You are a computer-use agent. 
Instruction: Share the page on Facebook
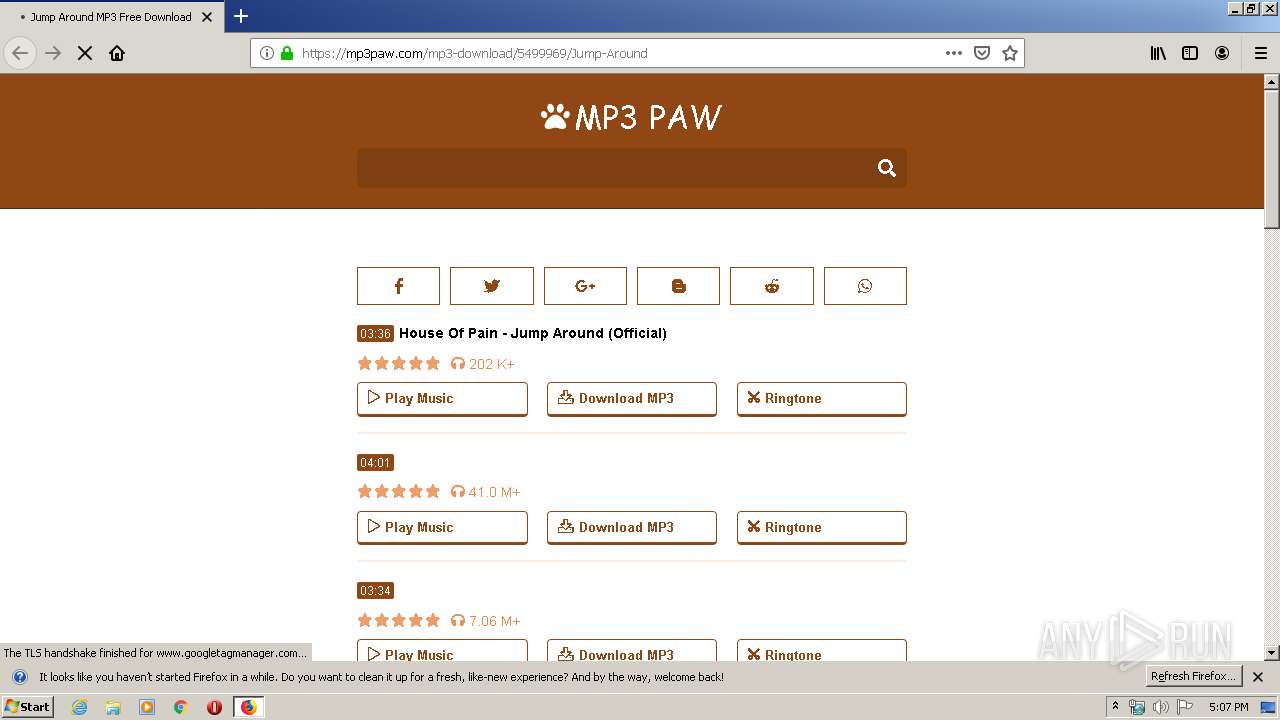pyautogui.click(x=398, y=285)
